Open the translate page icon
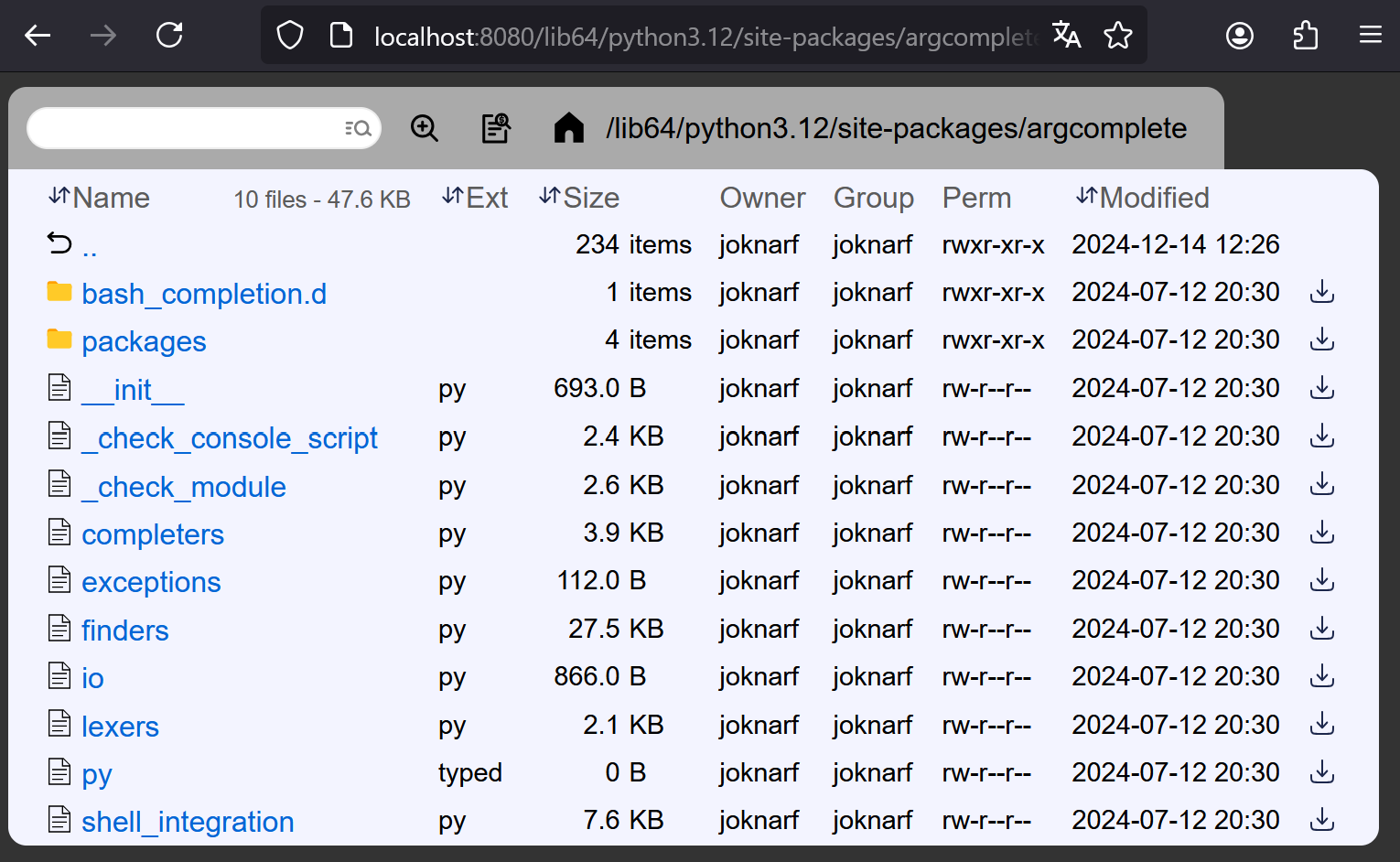1400x862 pixels. pos(1067,36)
